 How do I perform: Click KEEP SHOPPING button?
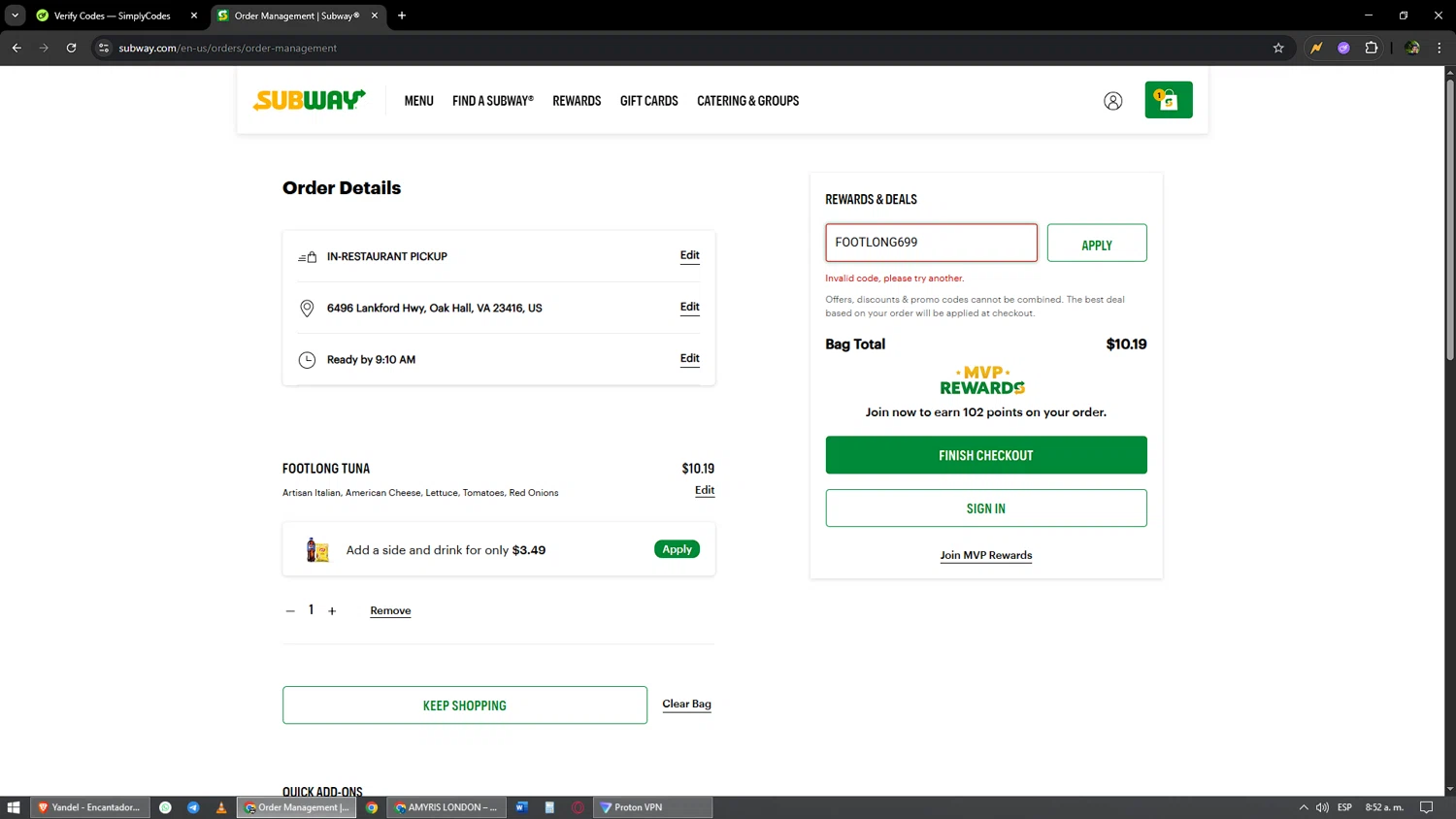tap(465, 705)
